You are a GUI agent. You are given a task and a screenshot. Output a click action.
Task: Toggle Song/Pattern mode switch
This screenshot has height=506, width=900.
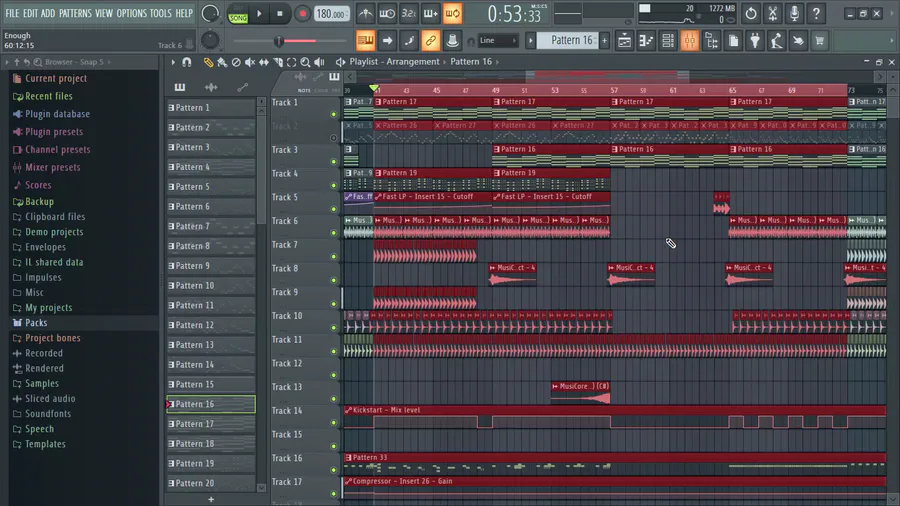(238, 14)
